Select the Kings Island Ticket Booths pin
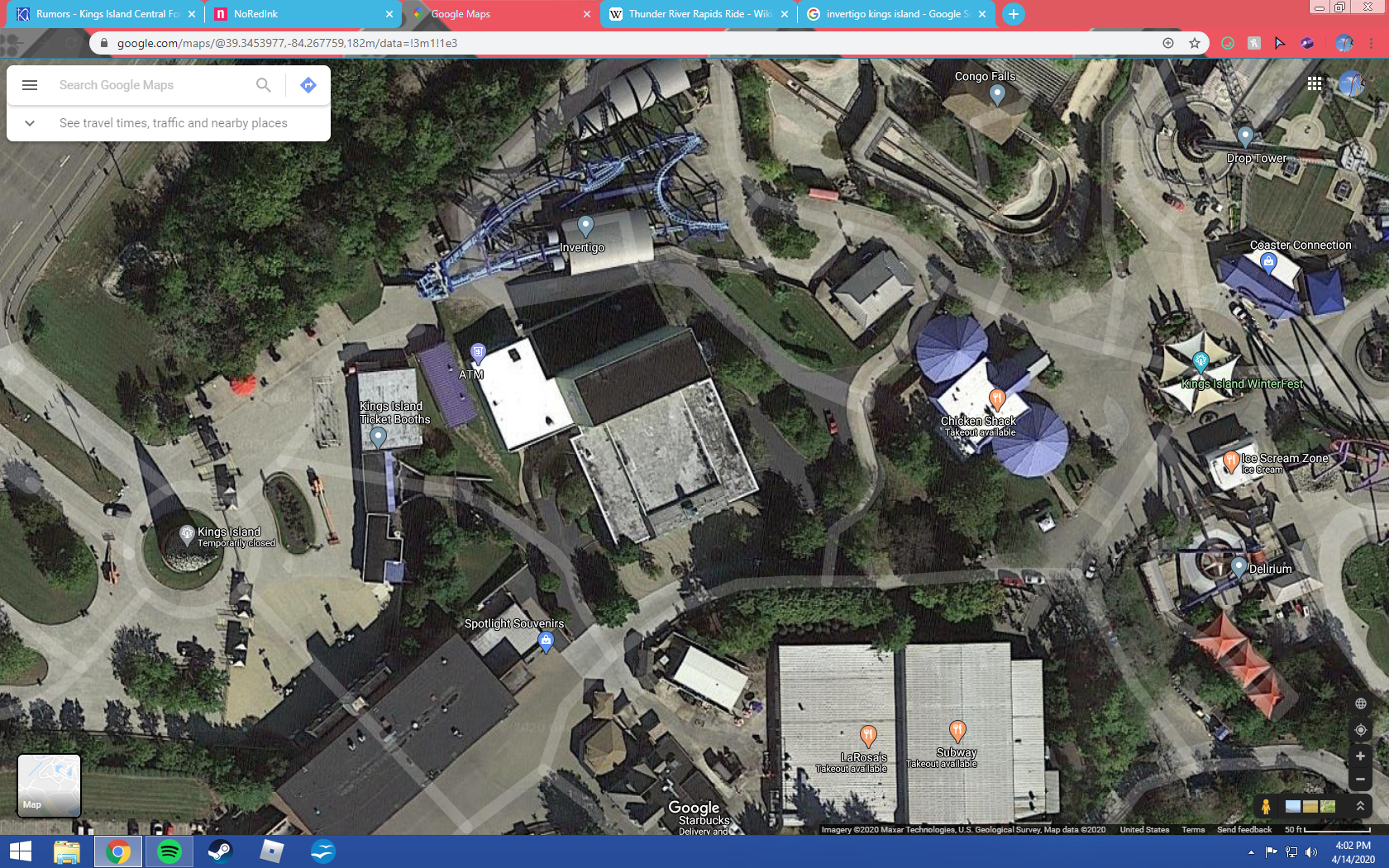1389x868 pixels. click(378, 437)
